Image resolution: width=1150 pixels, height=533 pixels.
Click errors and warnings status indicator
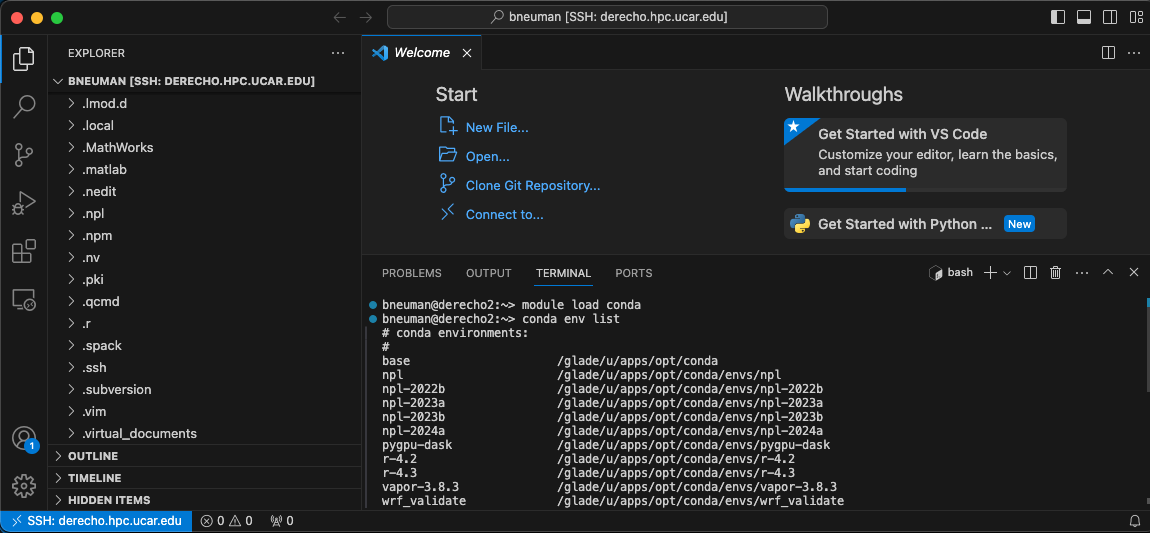227,521
